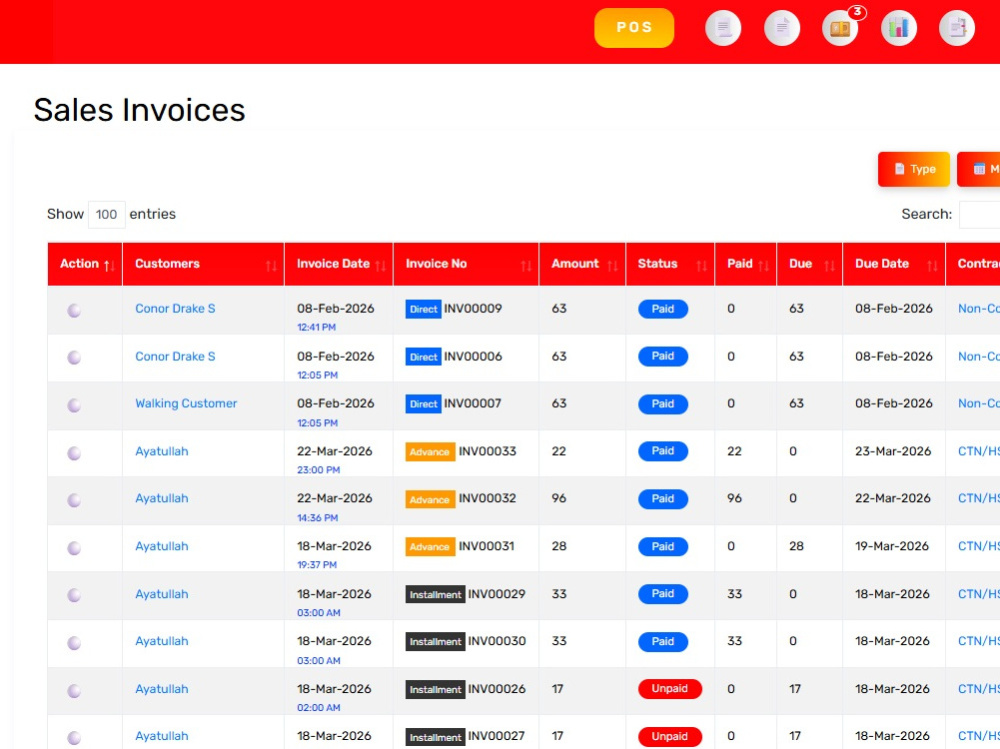Open Ayatullah customer link for INV00033
1000x749 pixels.
[x=161, y=452]
